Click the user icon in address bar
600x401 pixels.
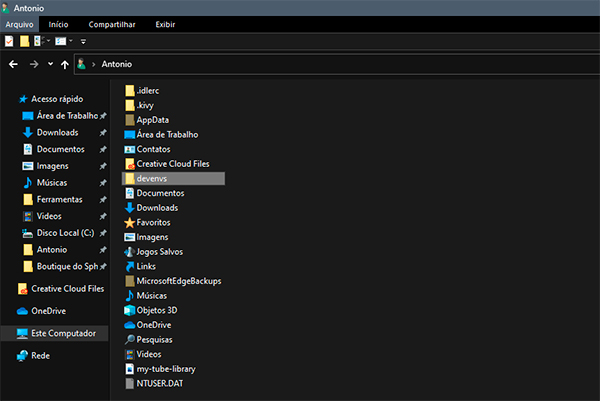(x=81, y=64)
